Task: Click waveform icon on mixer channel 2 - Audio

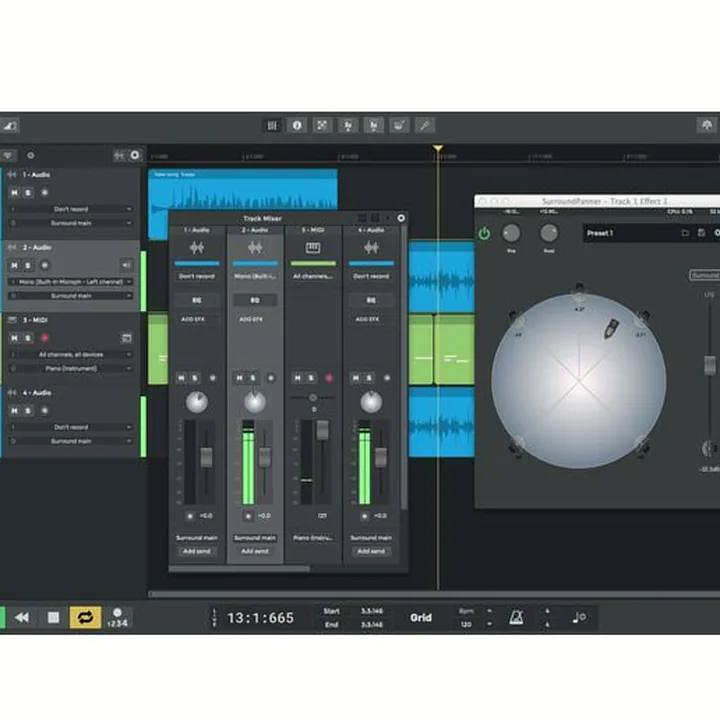Action: tap(255, 248)
